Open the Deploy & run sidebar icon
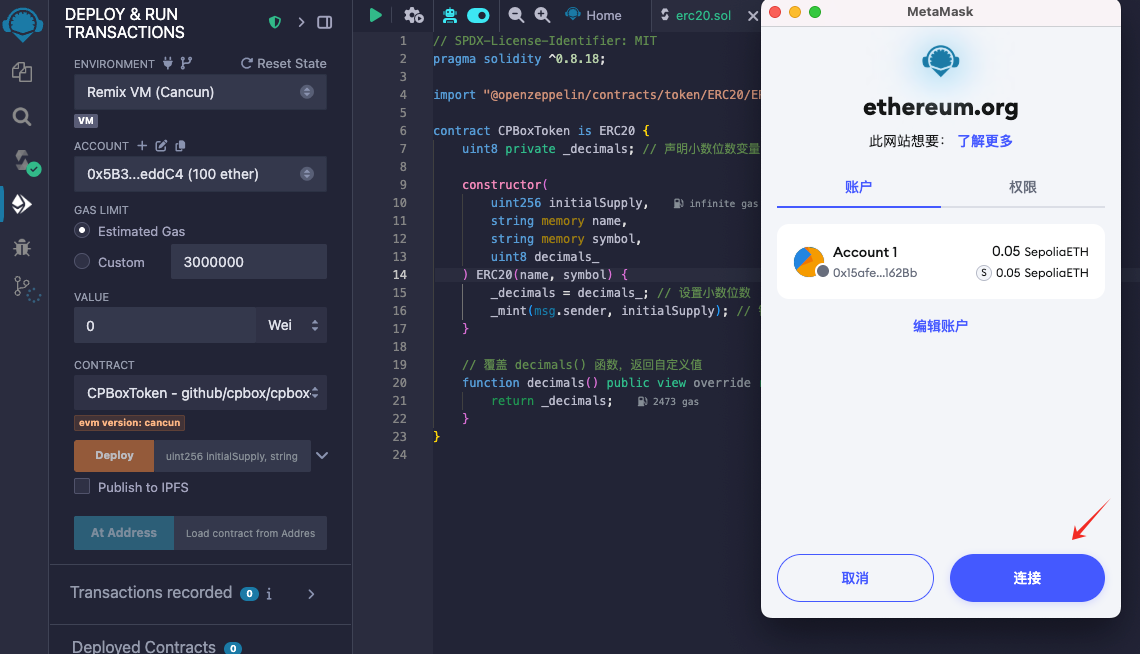The width and height of the screenshot is (1140, 654). click(x=22, y=204)
